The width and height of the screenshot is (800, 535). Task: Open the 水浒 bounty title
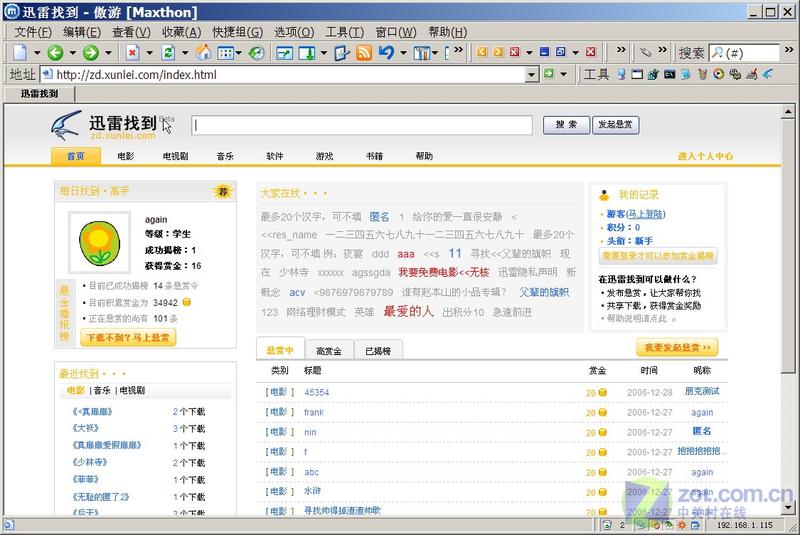(312, 491)
